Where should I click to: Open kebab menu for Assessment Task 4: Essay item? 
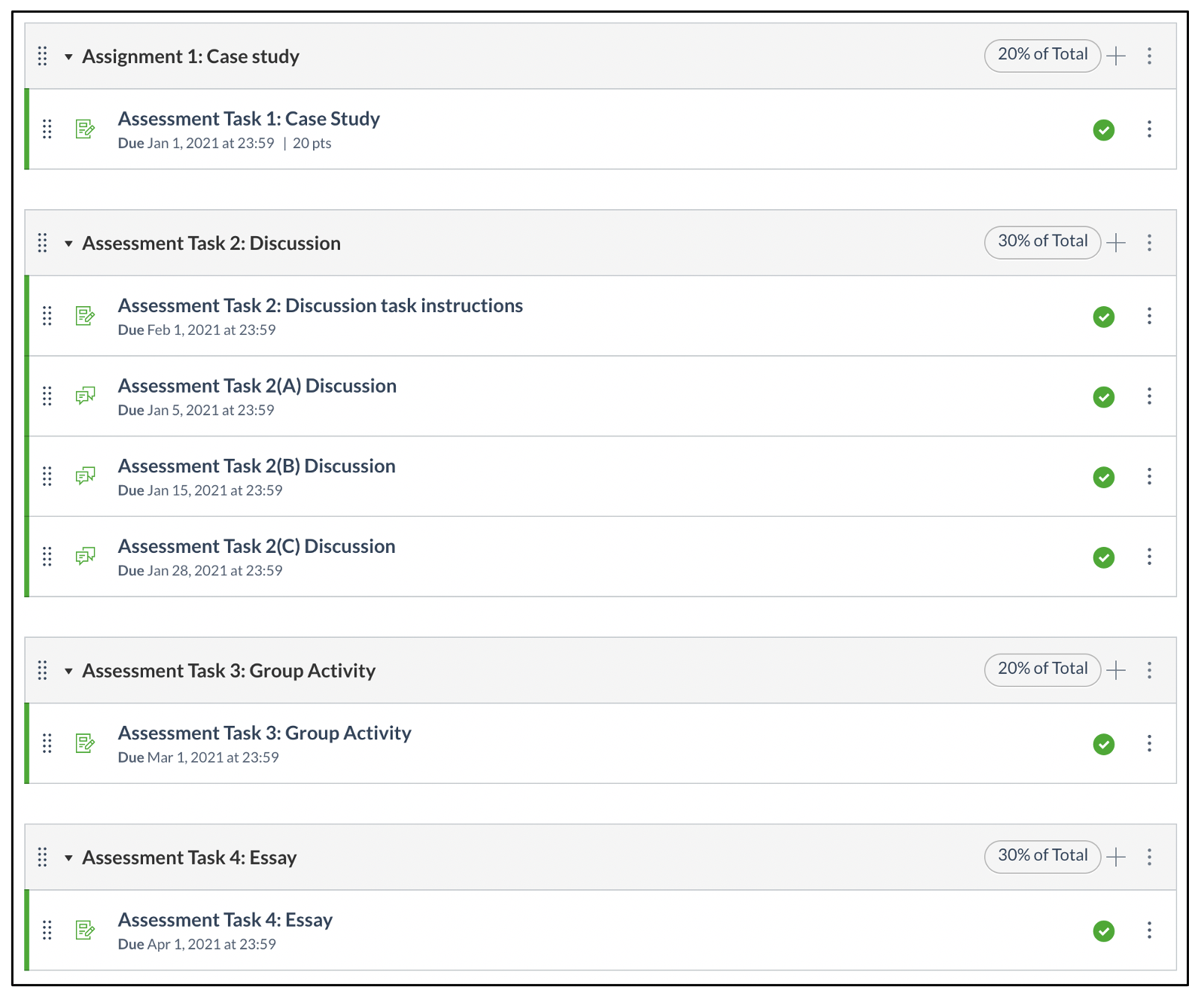1149,931
